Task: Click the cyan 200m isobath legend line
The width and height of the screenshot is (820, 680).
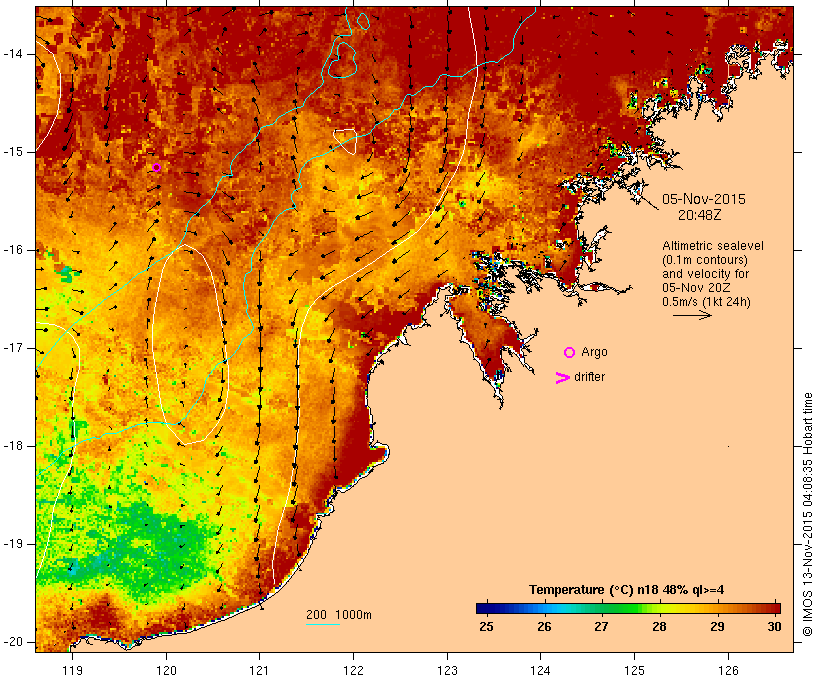Action: pyautogui.click(x=323, y=624)
